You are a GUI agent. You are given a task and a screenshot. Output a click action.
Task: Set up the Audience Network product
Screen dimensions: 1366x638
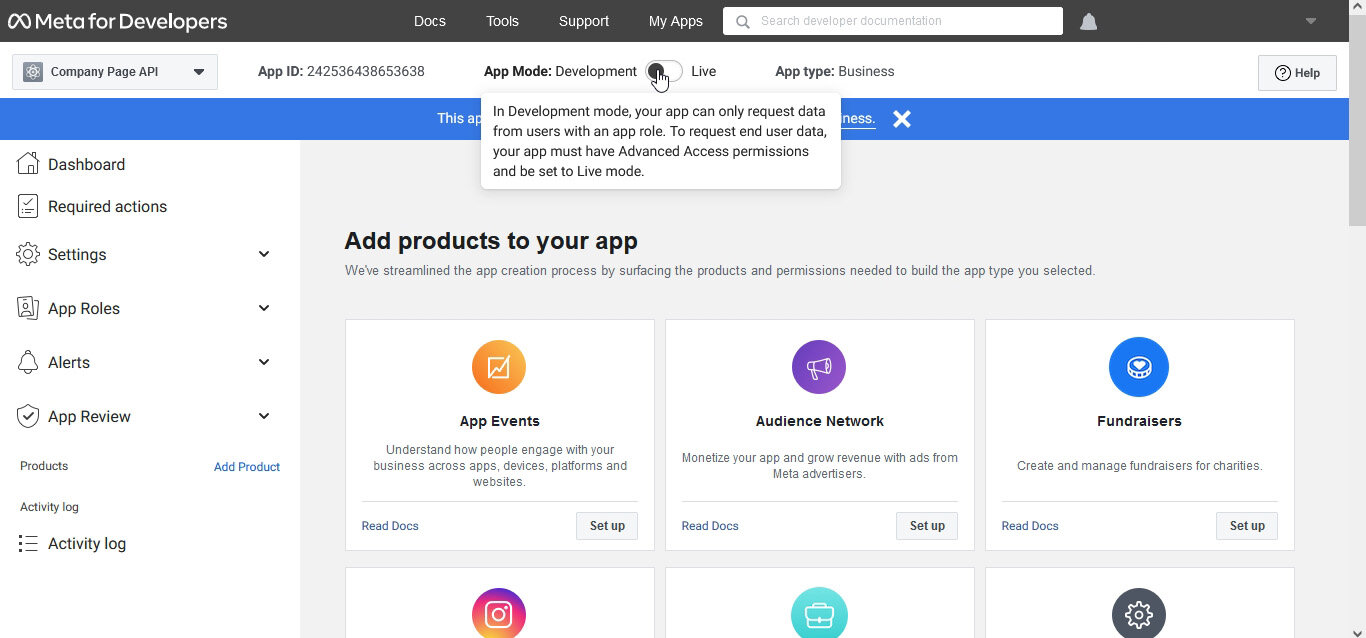click(927, 526)
